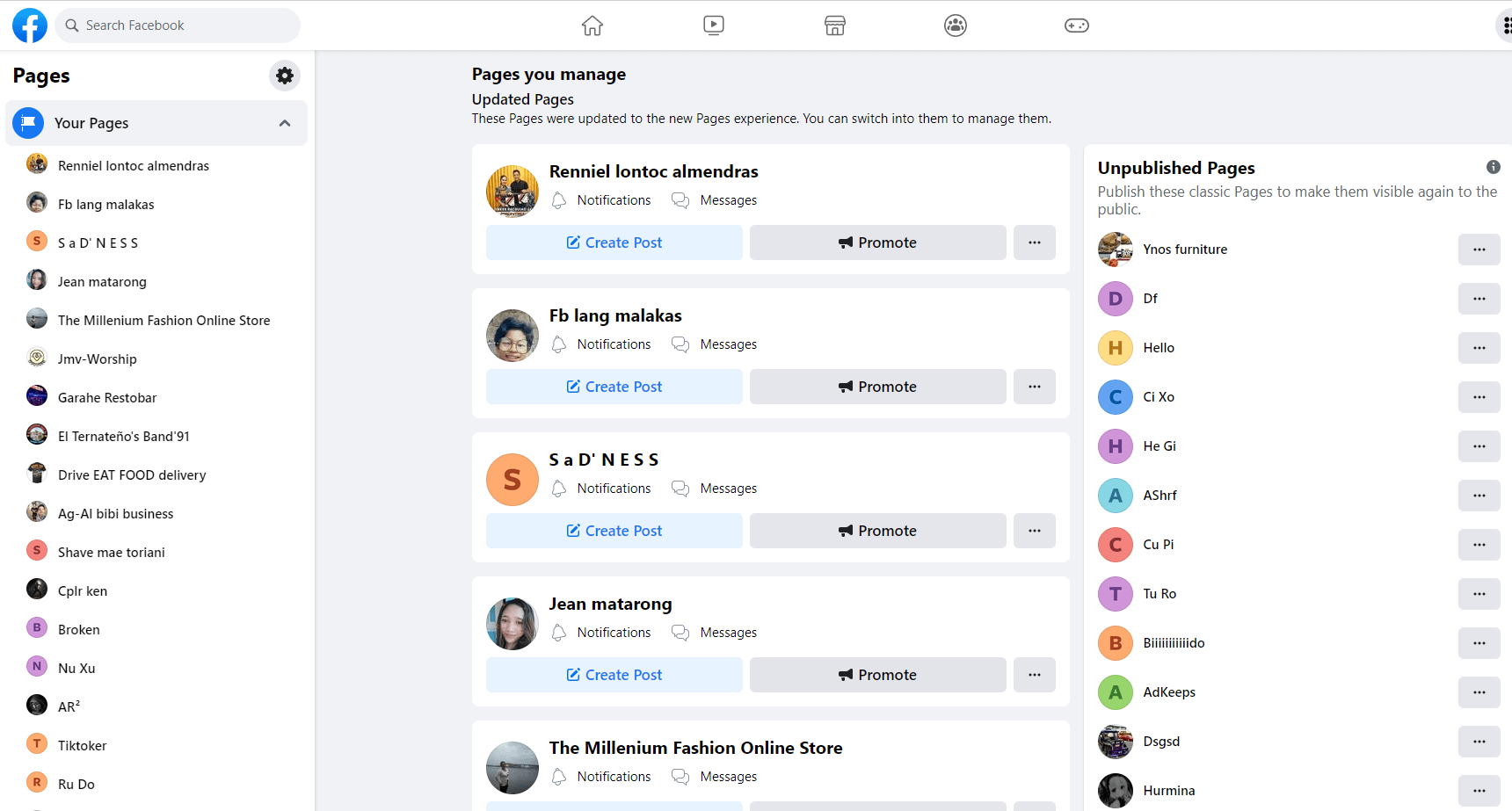Select Shave mae toriani in sidebar
Image resolution: width=1512 pixels, height=811 pixels.
coord(156,552)
